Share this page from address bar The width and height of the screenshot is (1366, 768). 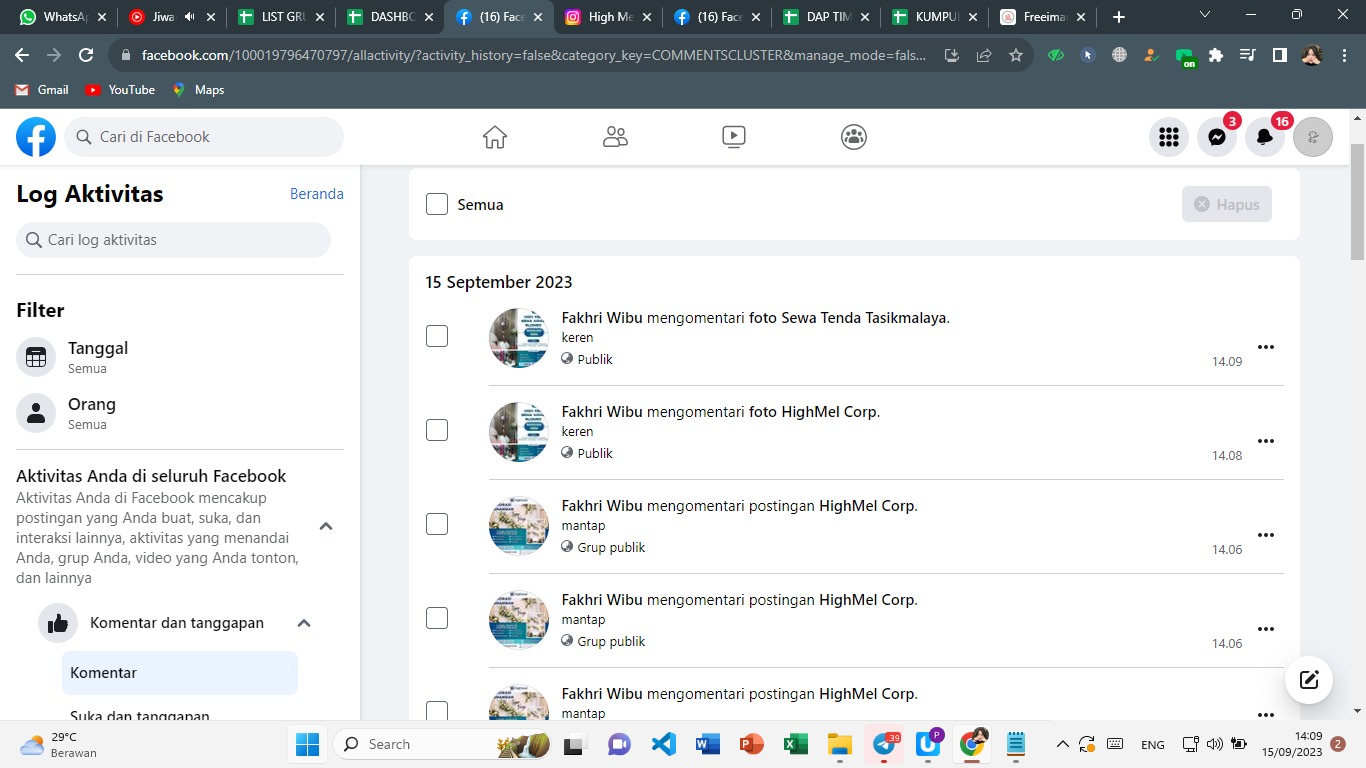[984, 56]
